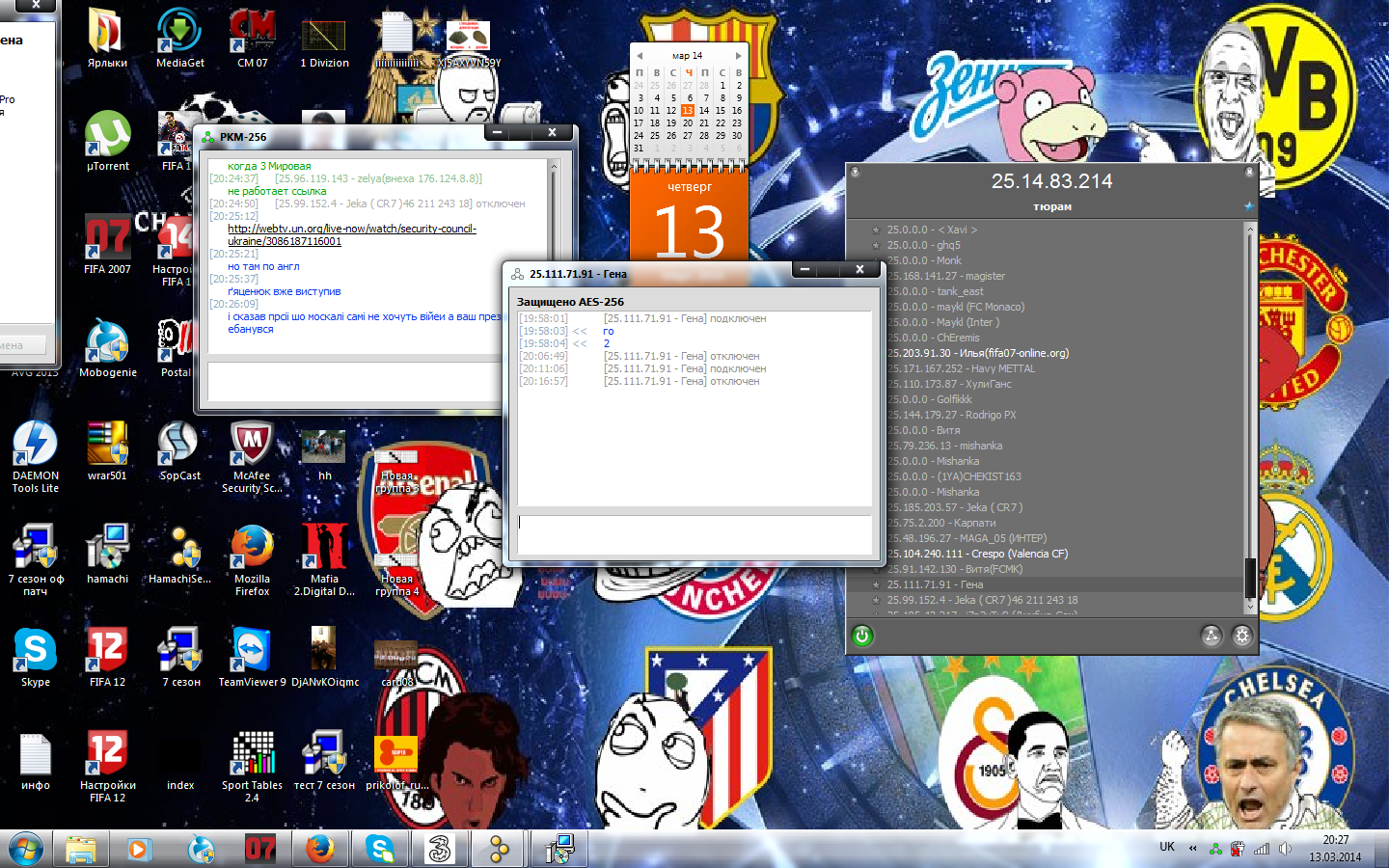Open Windows Start menu
Image resolution: width=1389 pixels, height=868 pixels.
[x=26, y=849]
